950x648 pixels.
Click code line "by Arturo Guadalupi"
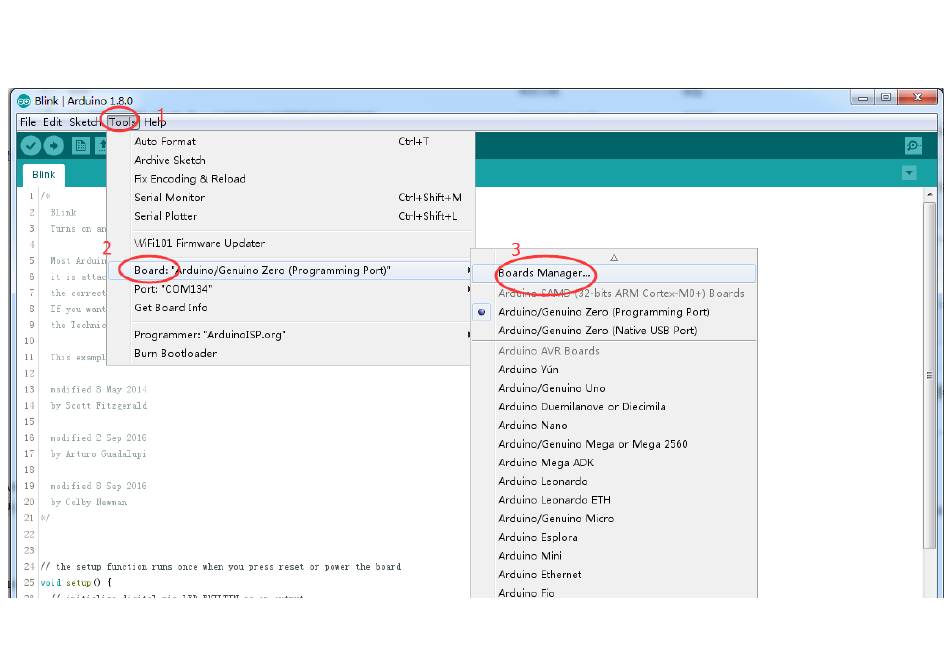98,454
